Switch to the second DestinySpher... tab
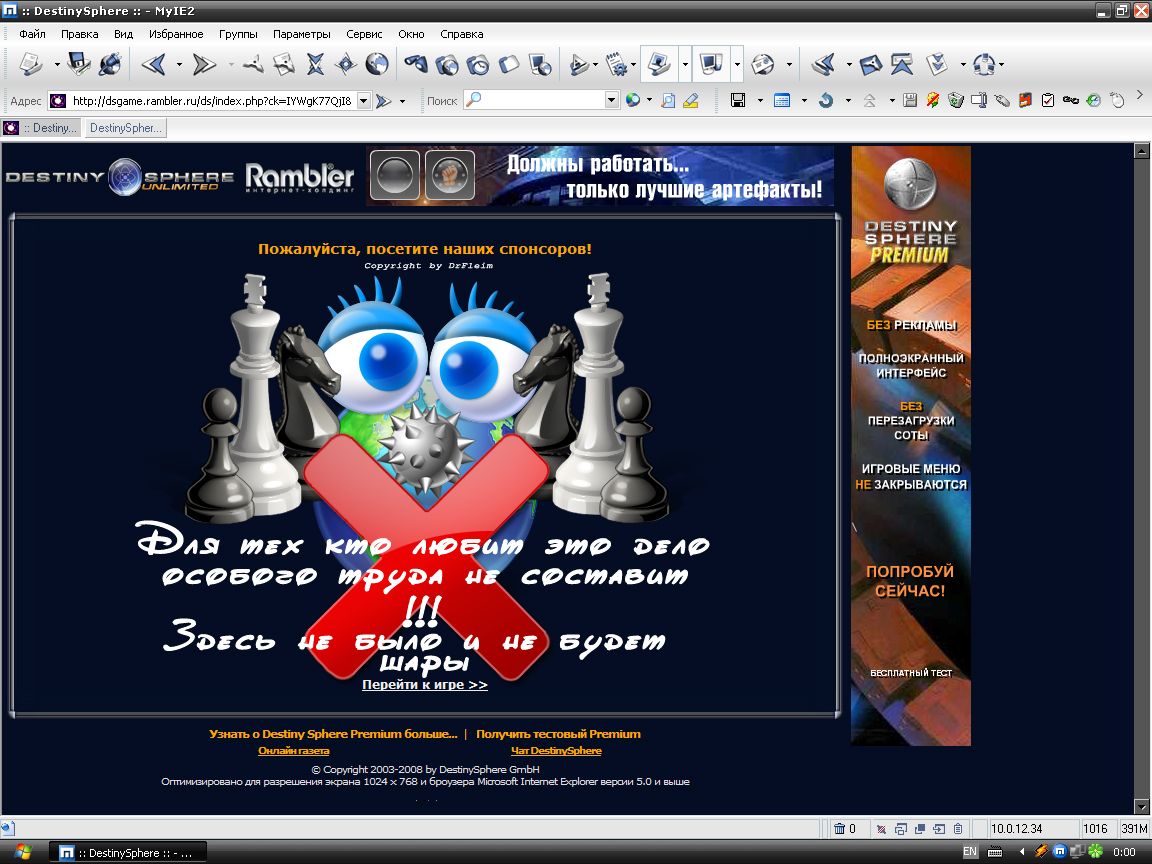The height and width of the screenshot is (864, 1152). (125, 128)
